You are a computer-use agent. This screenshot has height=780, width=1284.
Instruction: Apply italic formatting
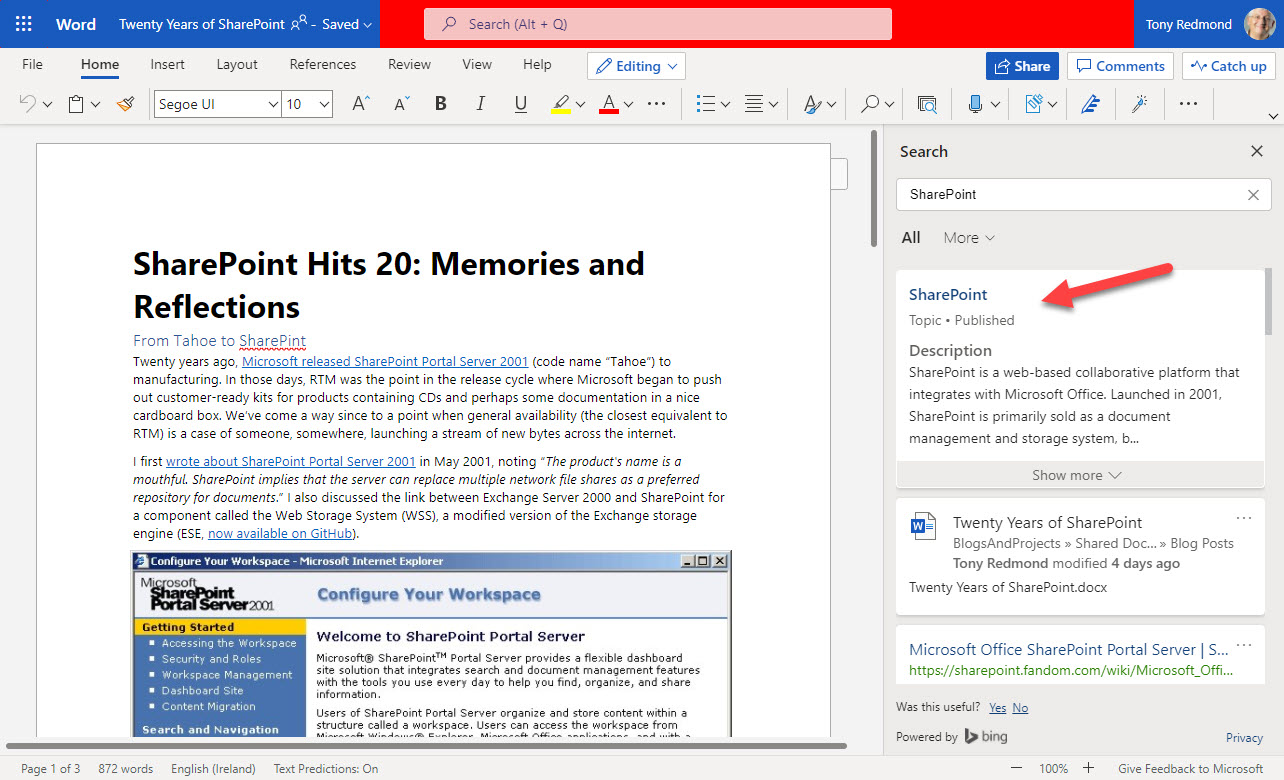480,103
